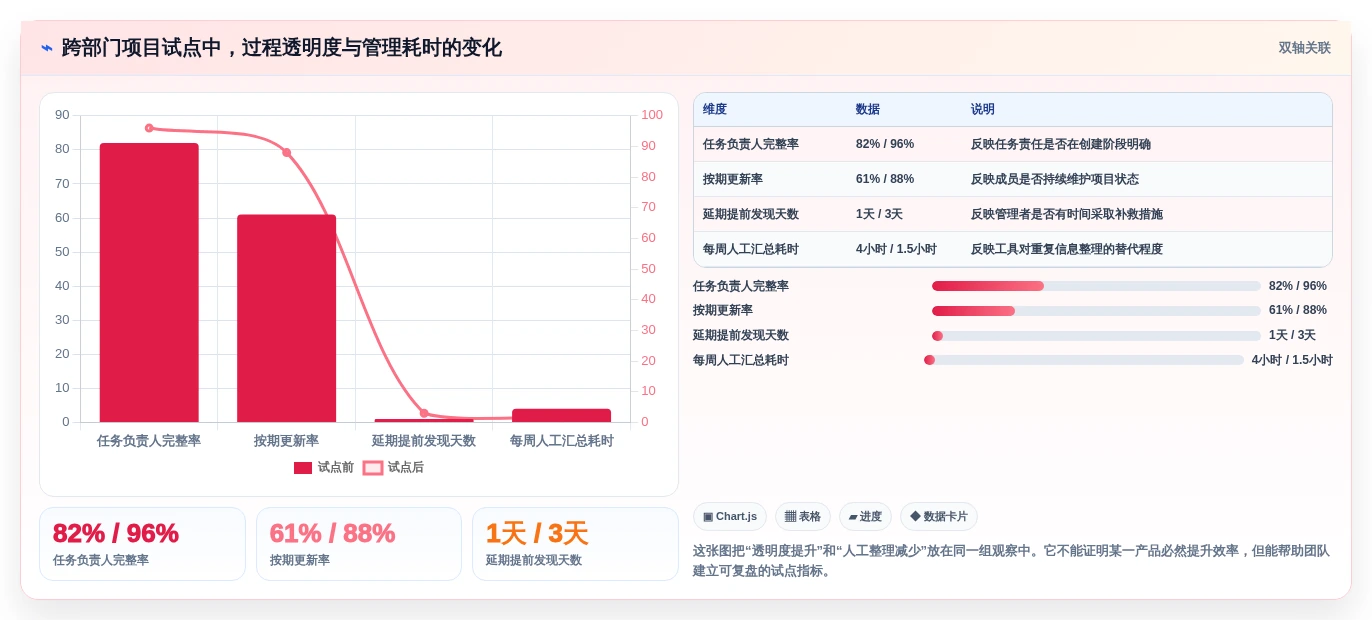Screen dimensions: 1372x620
Task: Click table cell 82% / 96%
Action: [885, 144]
